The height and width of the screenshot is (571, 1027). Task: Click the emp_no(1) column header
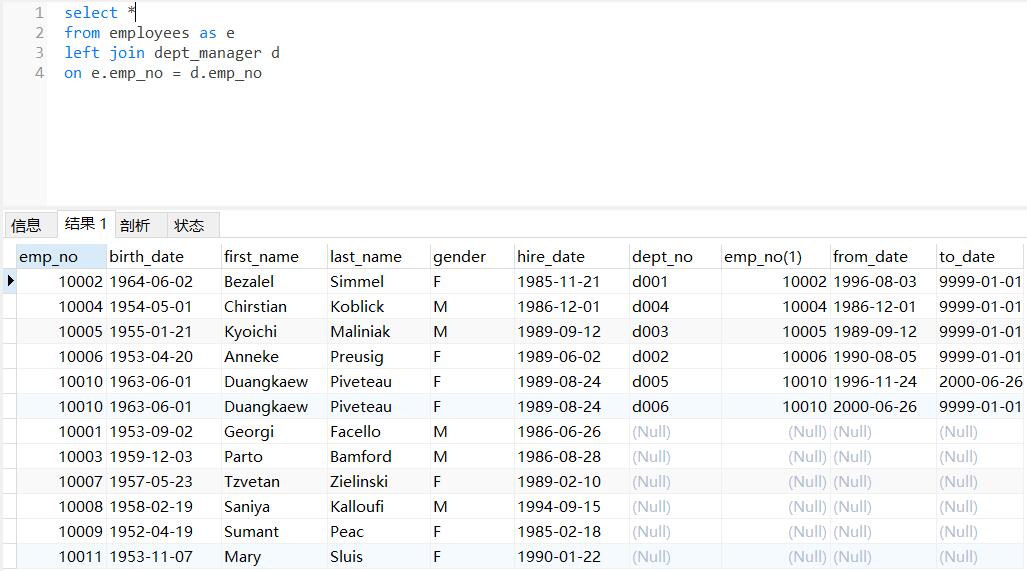click(x=763, y=256)
